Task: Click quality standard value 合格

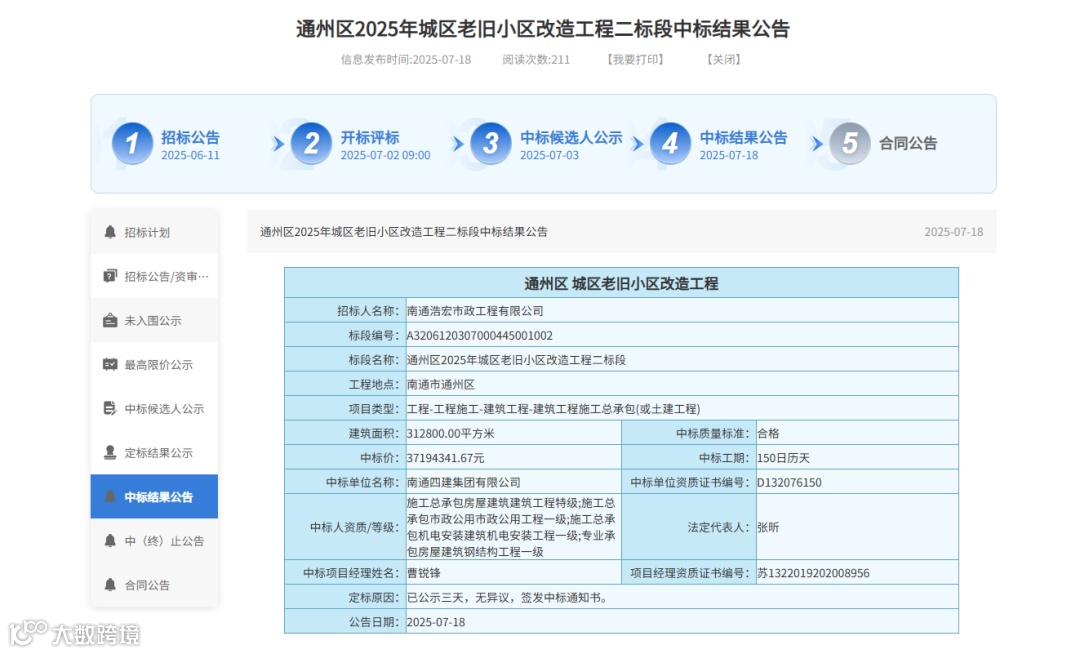Action: pyautogui.click(x=768, y=433)
